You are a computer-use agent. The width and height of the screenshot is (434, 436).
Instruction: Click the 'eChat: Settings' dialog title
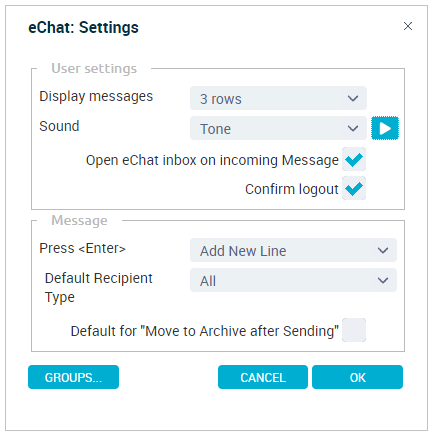tap(83, 27)
